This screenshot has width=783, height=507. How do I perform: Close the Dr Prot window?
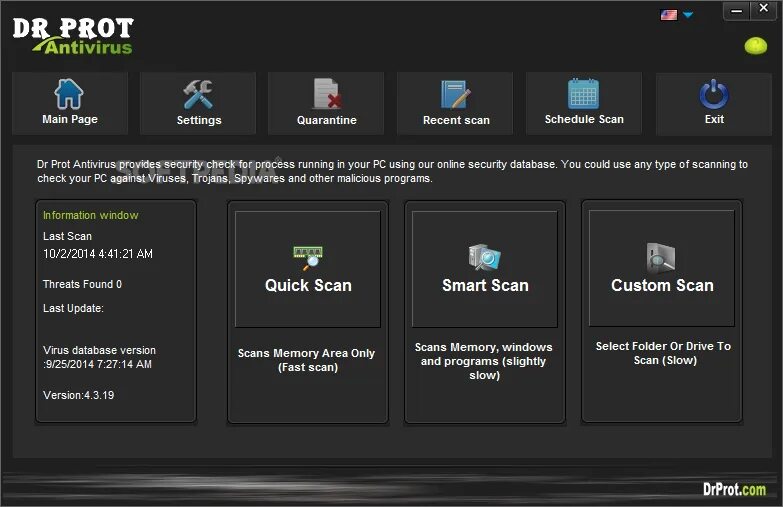pos(764,9)
